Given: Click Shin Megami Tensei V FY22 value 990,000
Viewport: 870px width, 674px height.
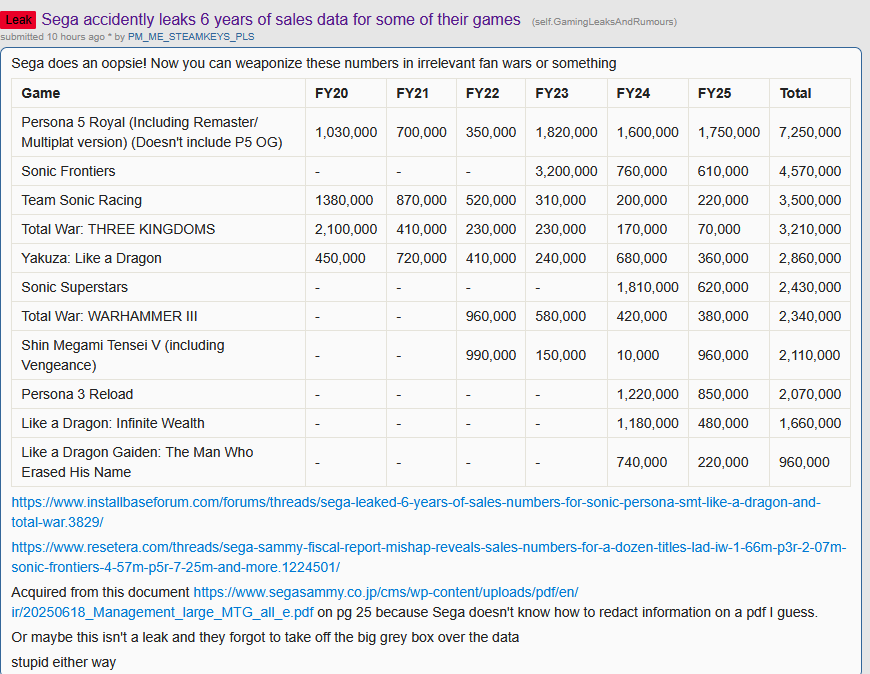Looking at the screenshot, I should [490, 355].
